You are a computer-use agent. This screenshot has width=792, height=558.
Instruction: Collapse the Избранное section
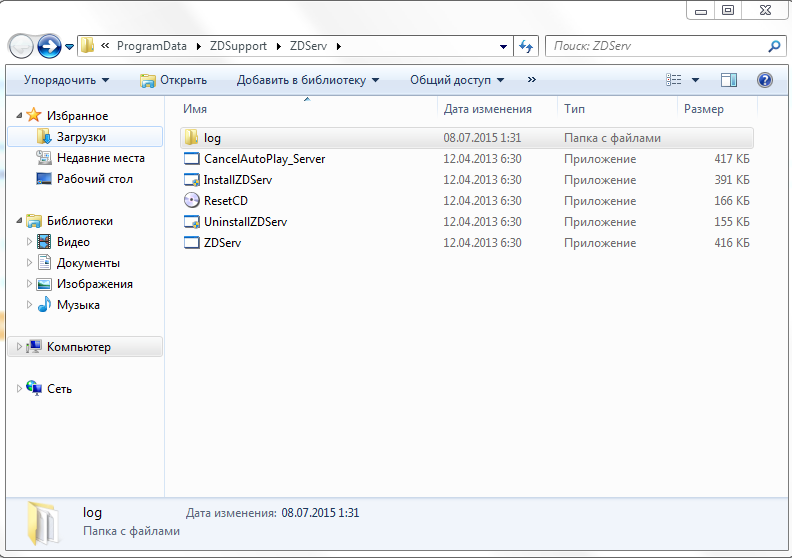(x=19, y=116)
